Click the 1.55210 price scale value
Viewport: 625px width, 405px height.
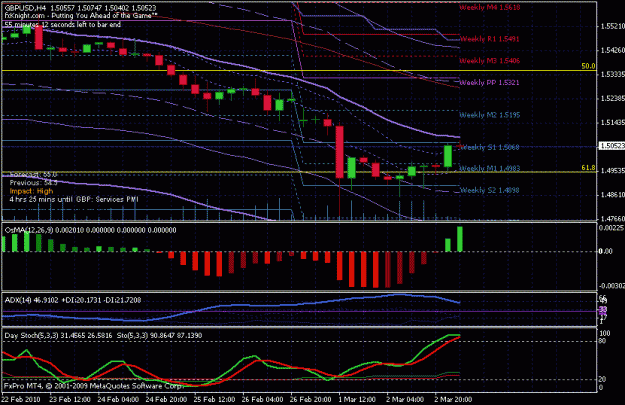click(x=612, y=26)
